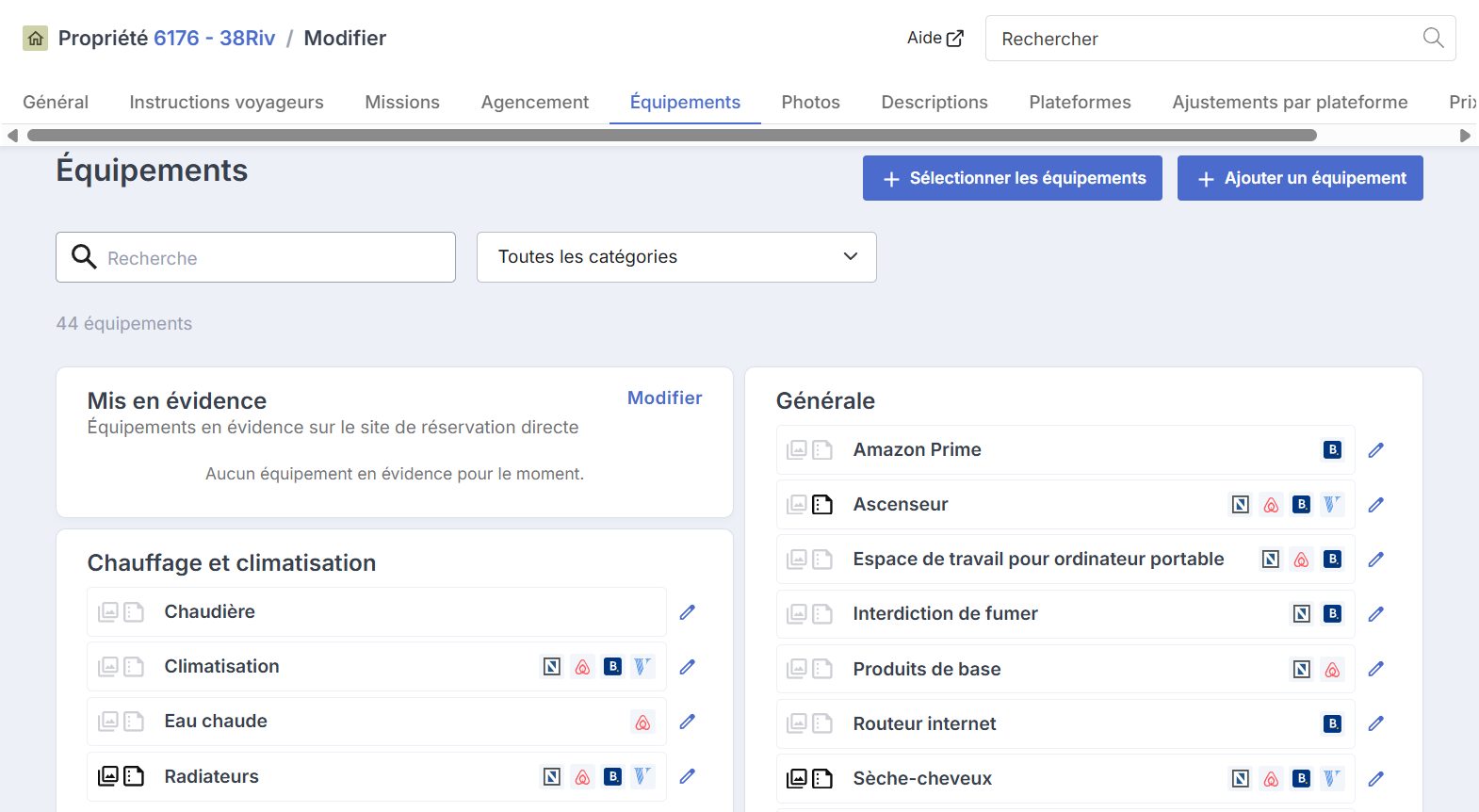
Task: Click the magnifier icon in top Rechercher bar
Action: pyautogui.click(x=1433, y=38)
